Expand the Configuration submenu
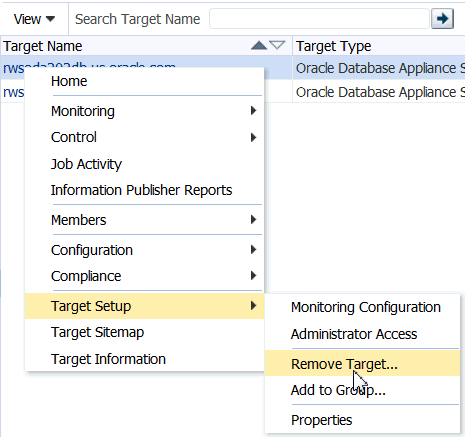The width and height of the screenshot is (465, 437). [145, 250]
